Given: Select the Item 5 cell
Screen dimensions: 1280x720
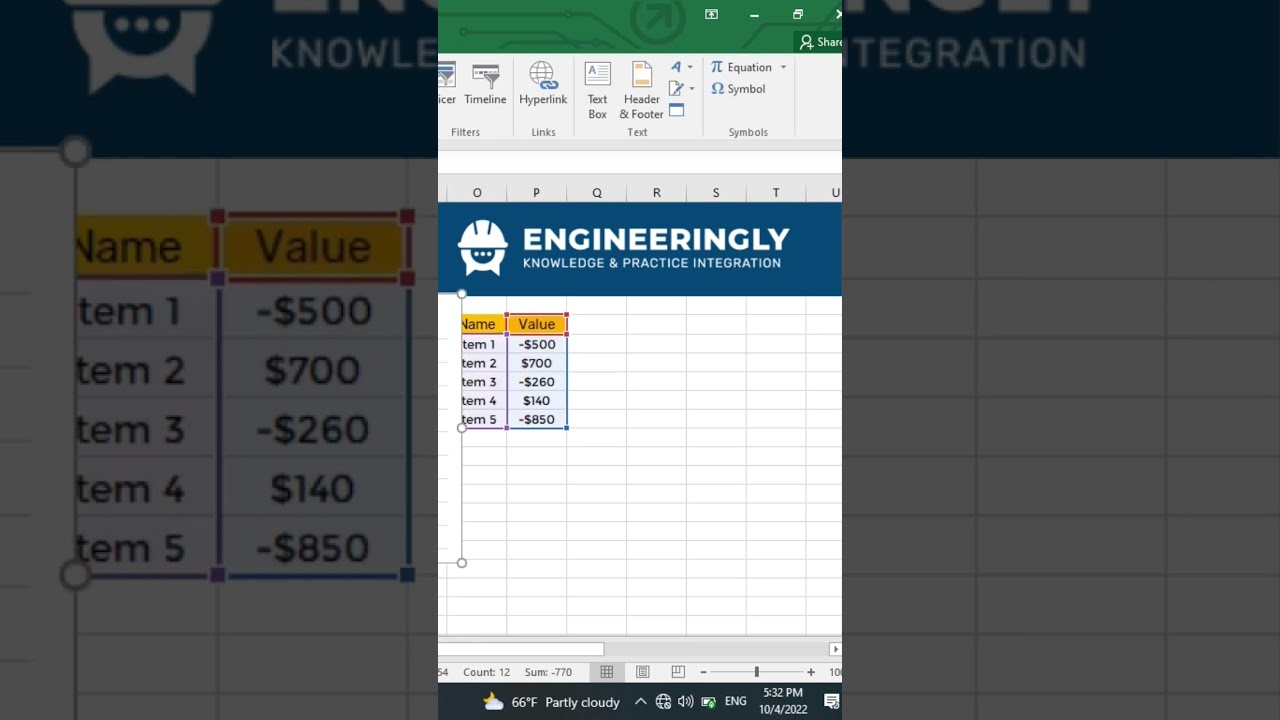Looking at the screenshot, I should point(484,420).
